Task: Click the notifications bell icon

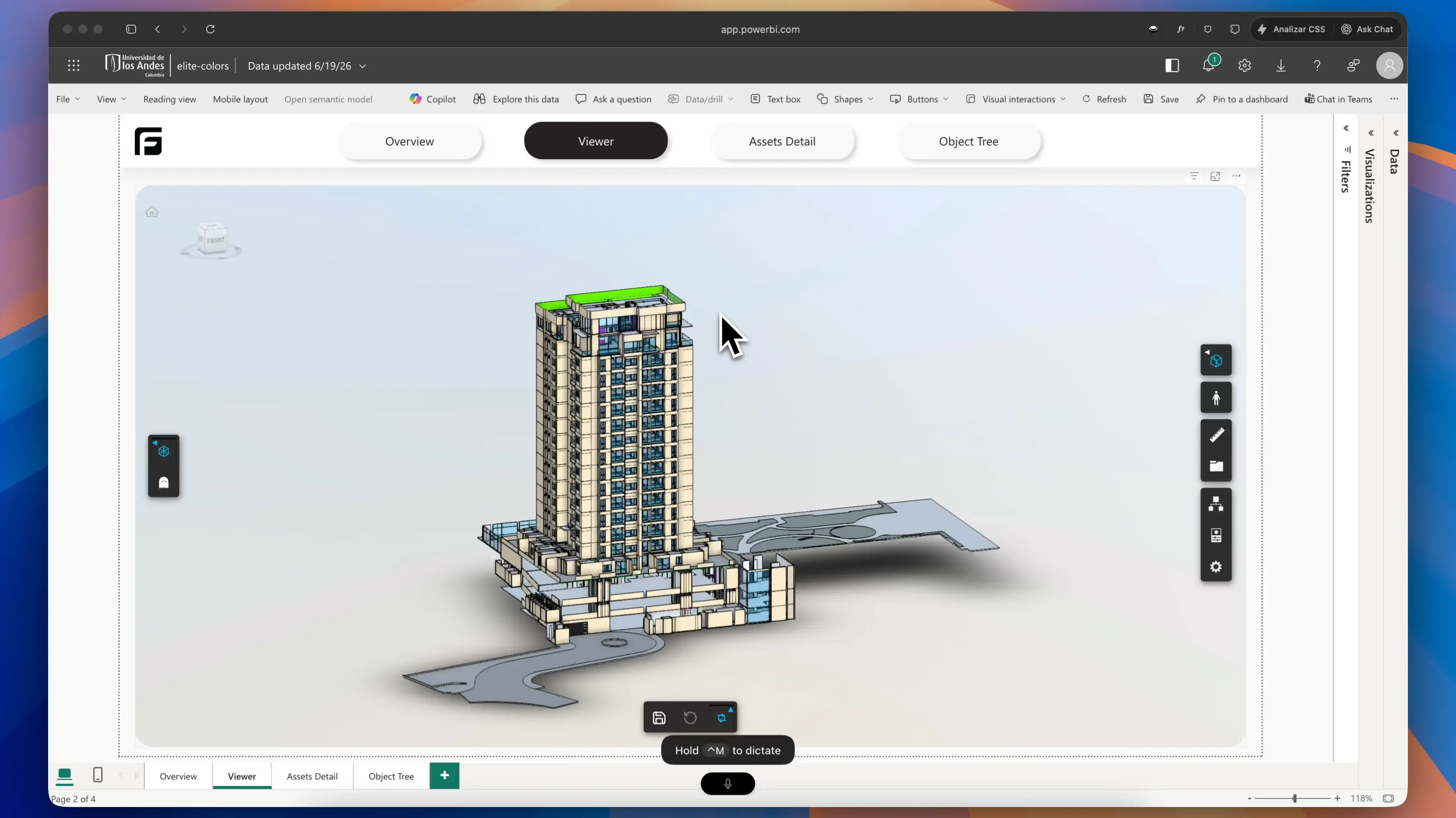Action: (x=1209, y=66)
